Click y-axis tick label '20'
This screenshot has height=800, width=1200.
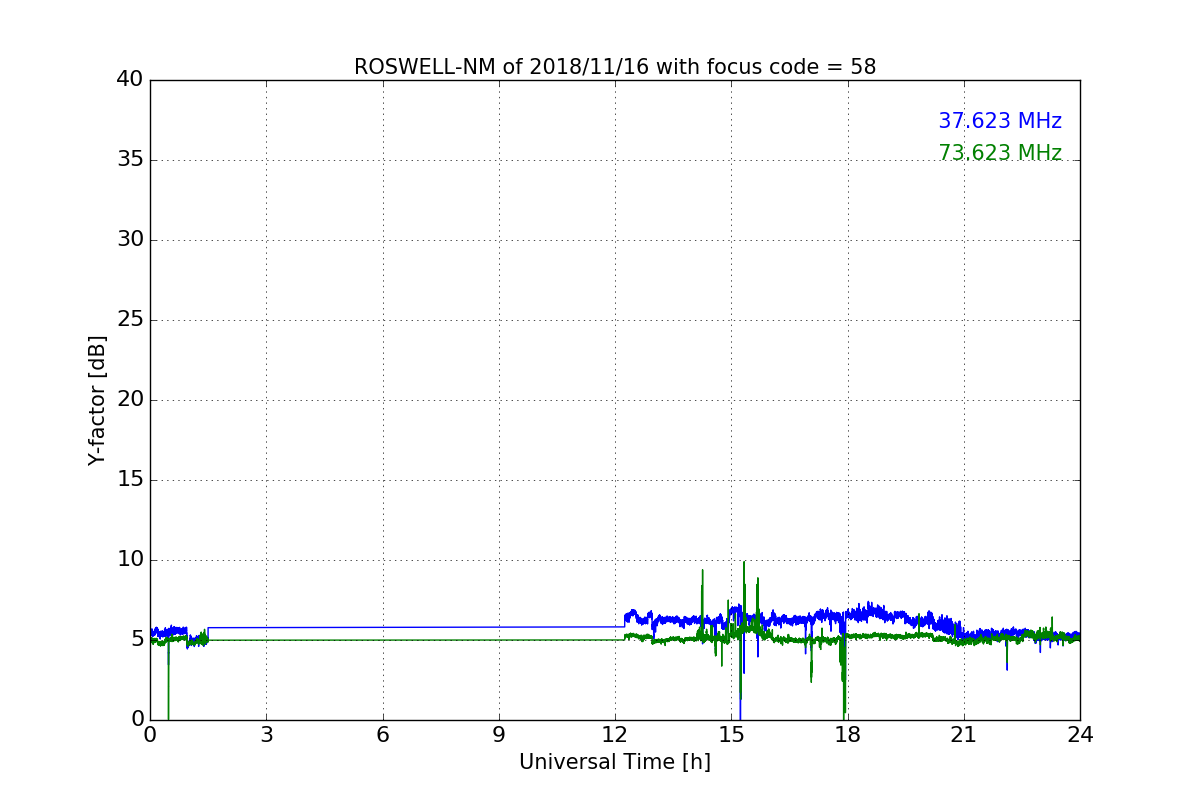point(130,400)
